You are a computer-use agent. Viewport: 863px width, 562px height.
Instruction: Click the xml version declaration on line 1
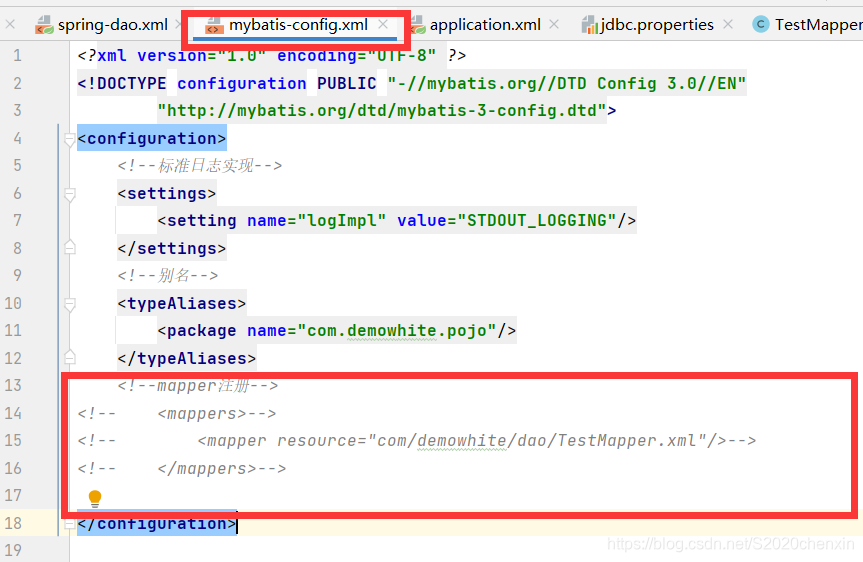coord(272,56)
